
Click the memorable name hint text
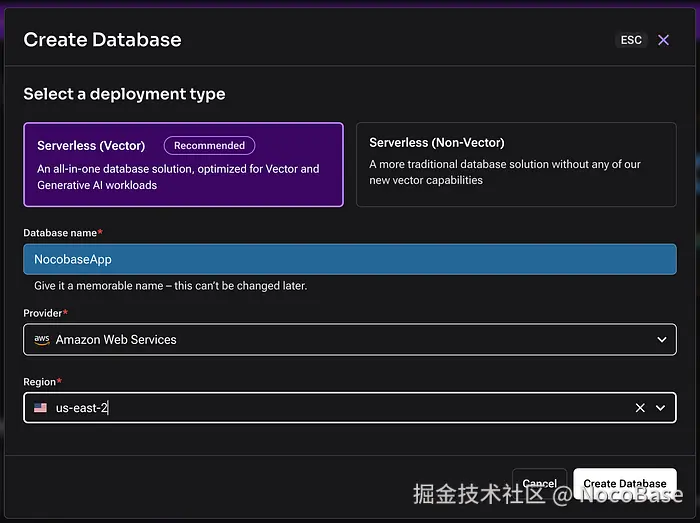tap(170, 286)
